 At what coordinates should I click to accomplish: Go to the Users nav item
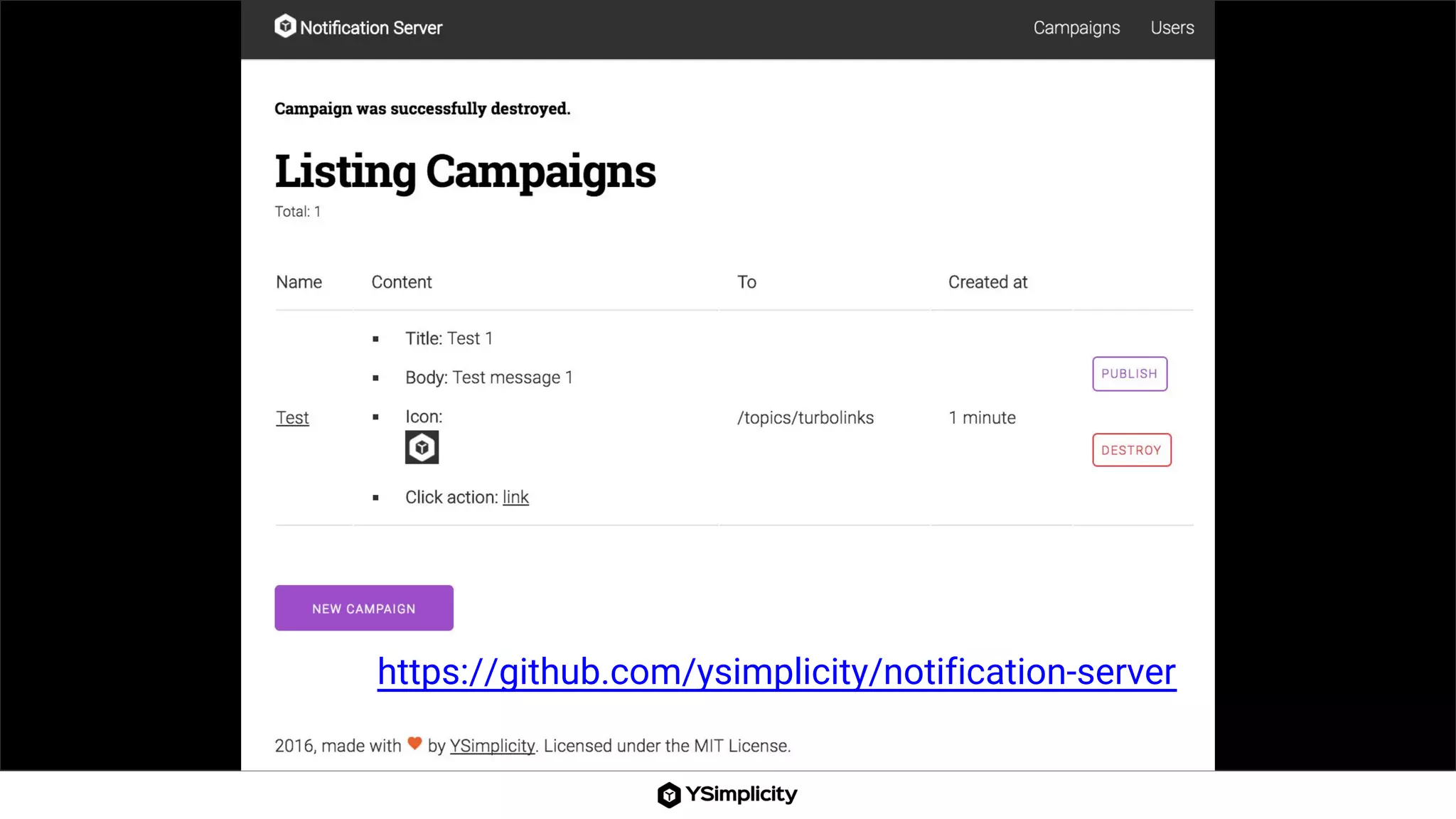1172,28
